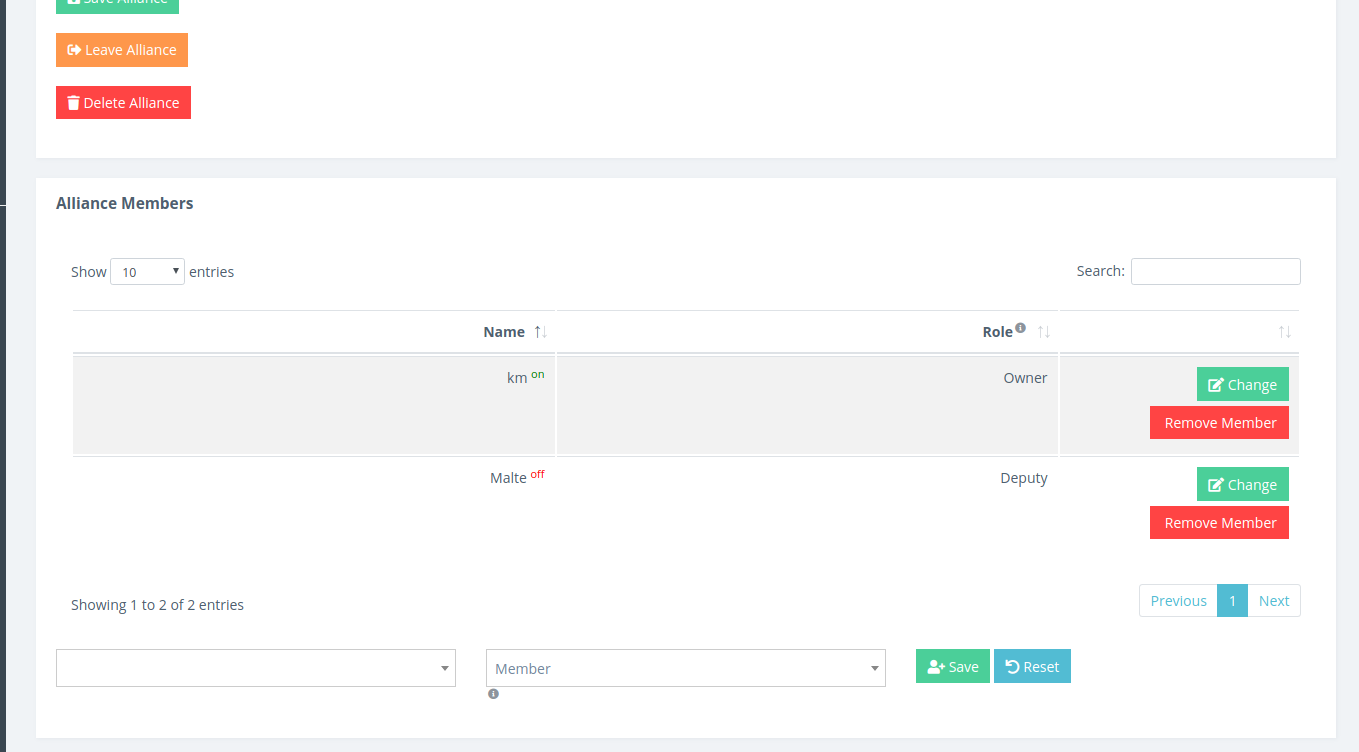Go to the Next page

1274,600
